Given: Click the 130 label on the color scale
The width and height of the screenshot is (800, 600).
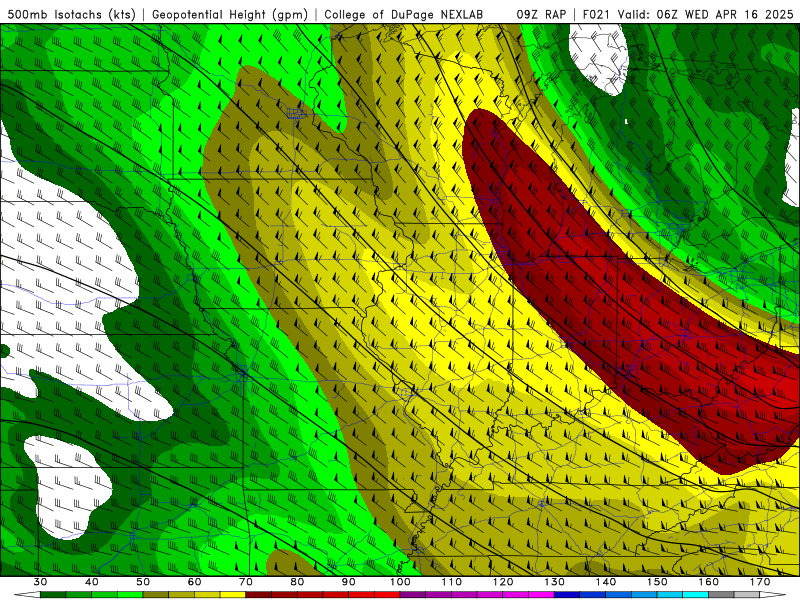Looking at the screenshot, I should [x=554, y=582].
